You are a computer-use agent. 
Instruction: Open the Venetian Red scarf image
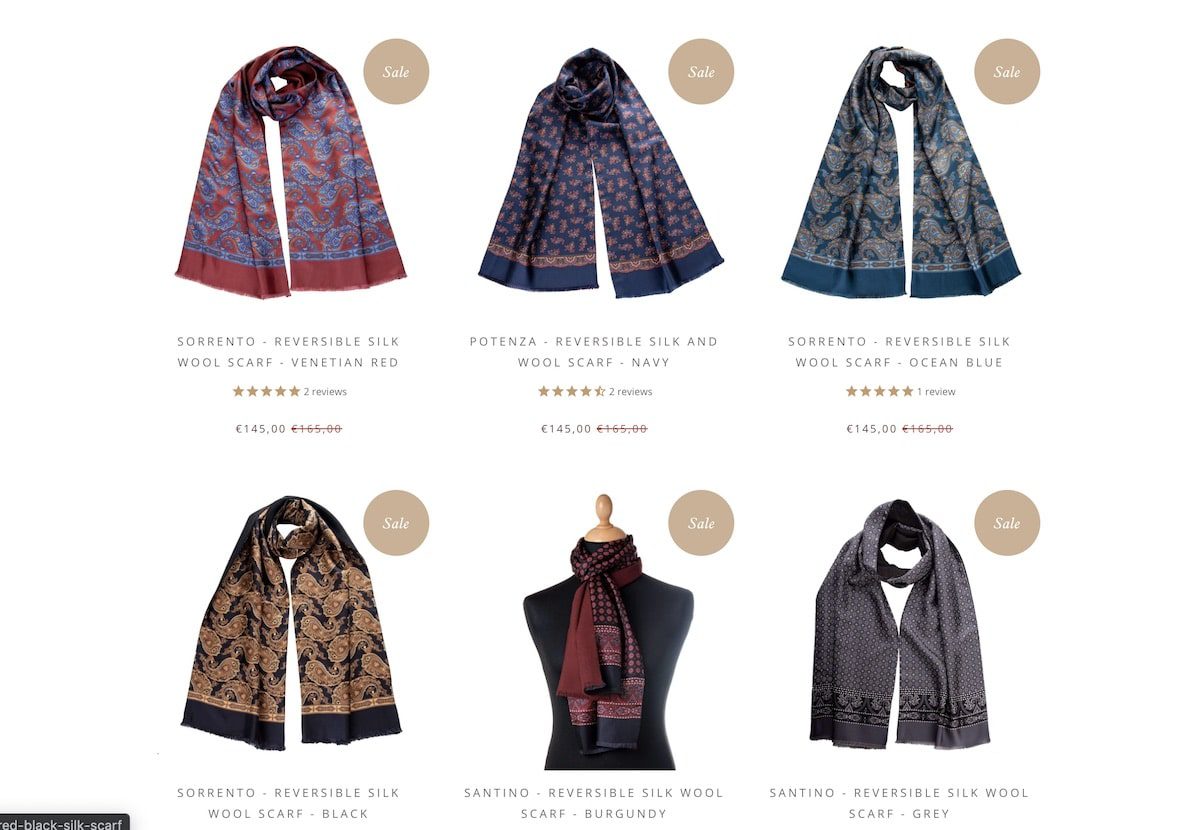click(290, 172)
